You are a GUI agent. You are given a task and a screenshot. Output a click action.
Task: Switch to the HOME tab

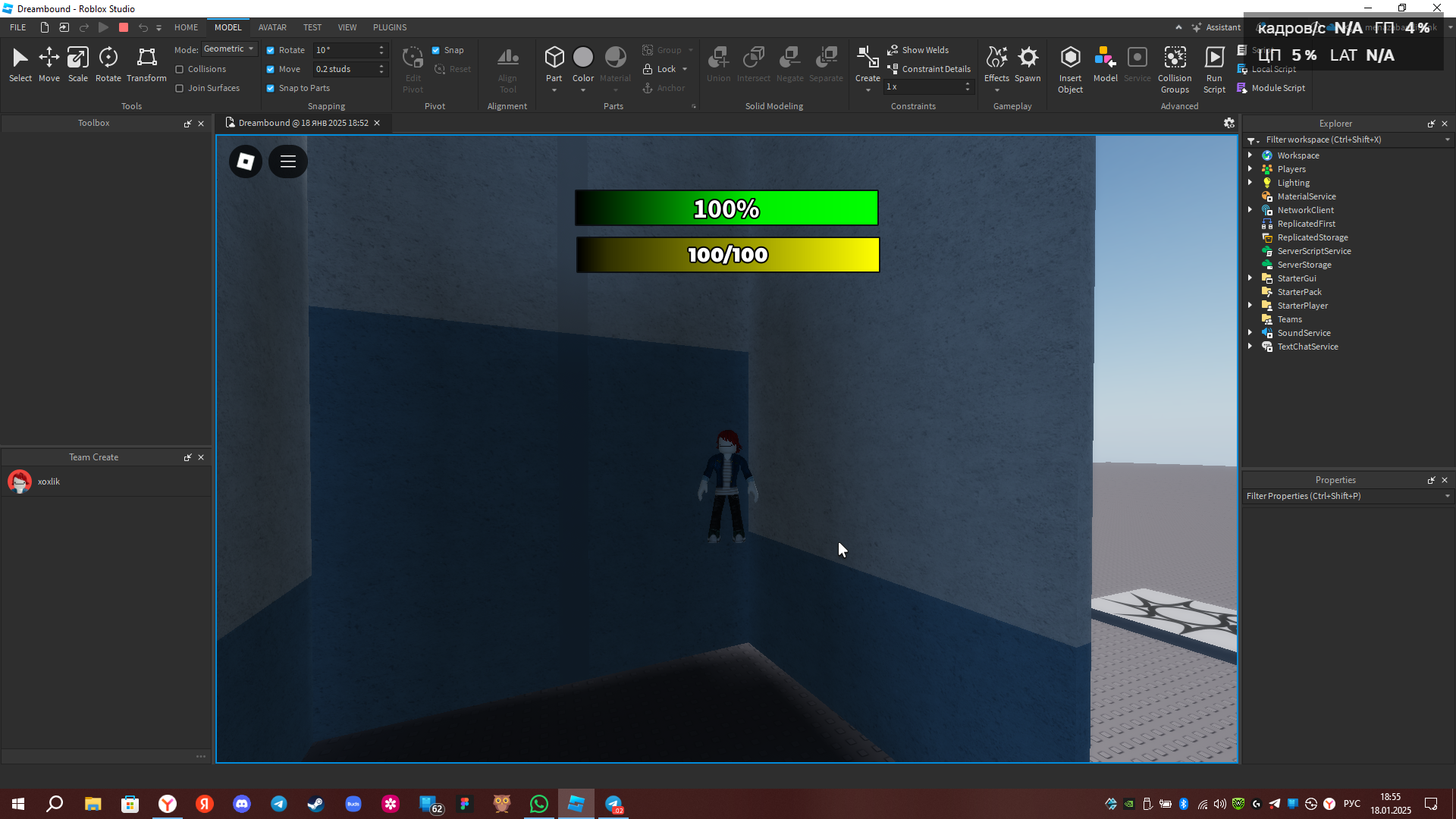pos(186,27)
